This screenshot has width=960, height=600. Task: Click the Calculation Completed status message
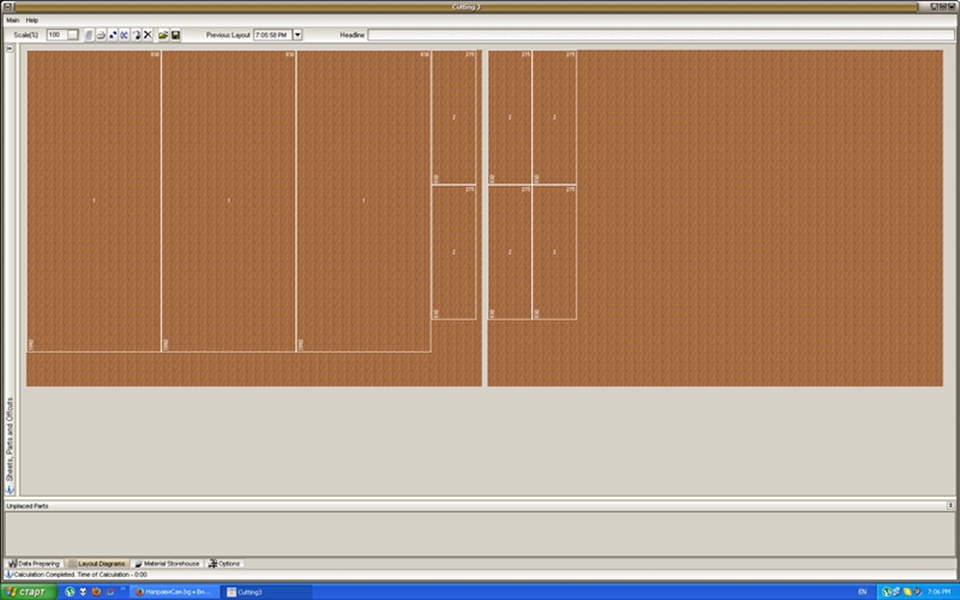pyautogui.click(x=80, y=575)
